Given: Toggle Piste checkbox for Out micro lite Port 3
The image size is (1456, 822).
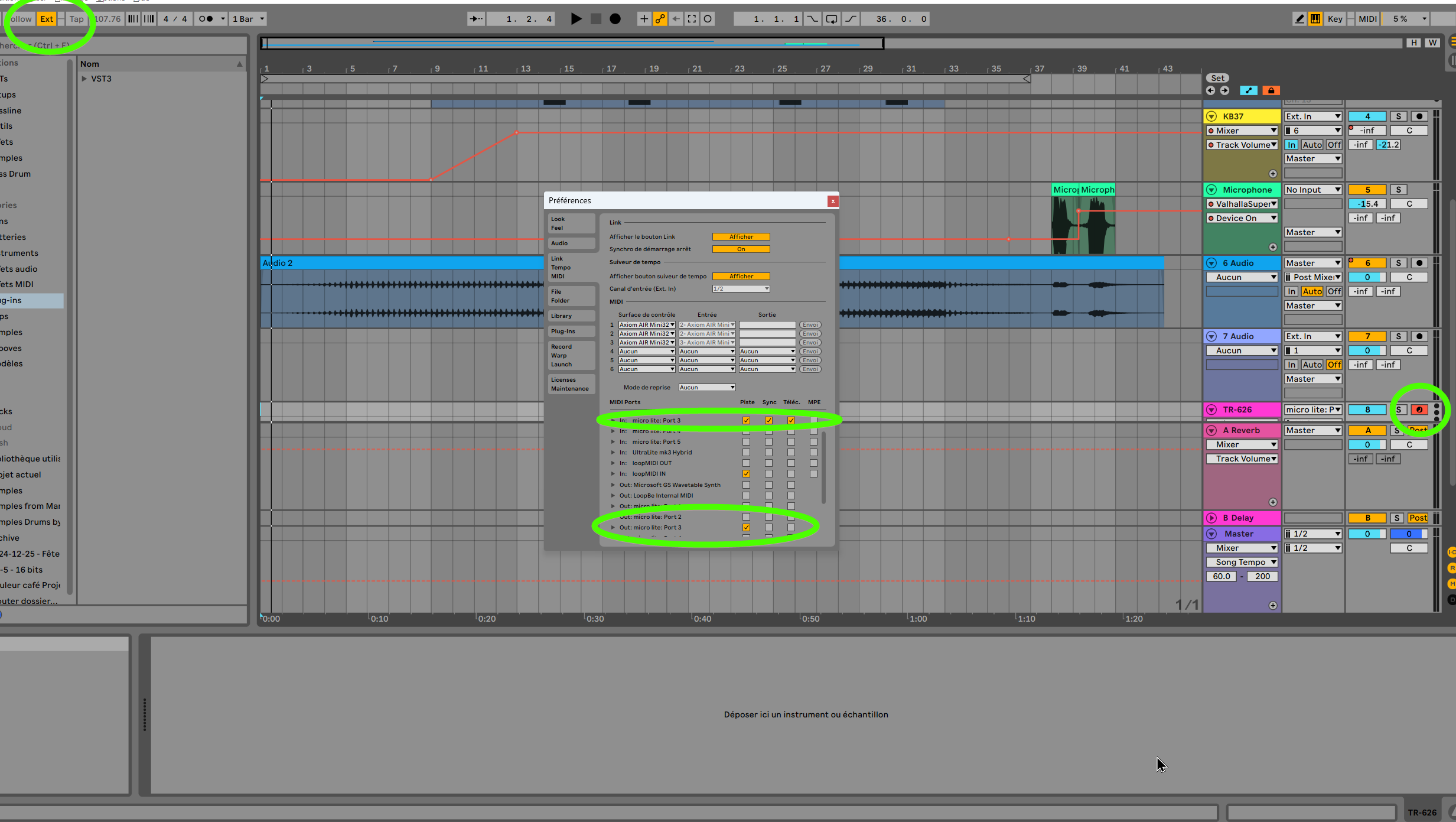Looking at the screenshot, I should point(746,528).
